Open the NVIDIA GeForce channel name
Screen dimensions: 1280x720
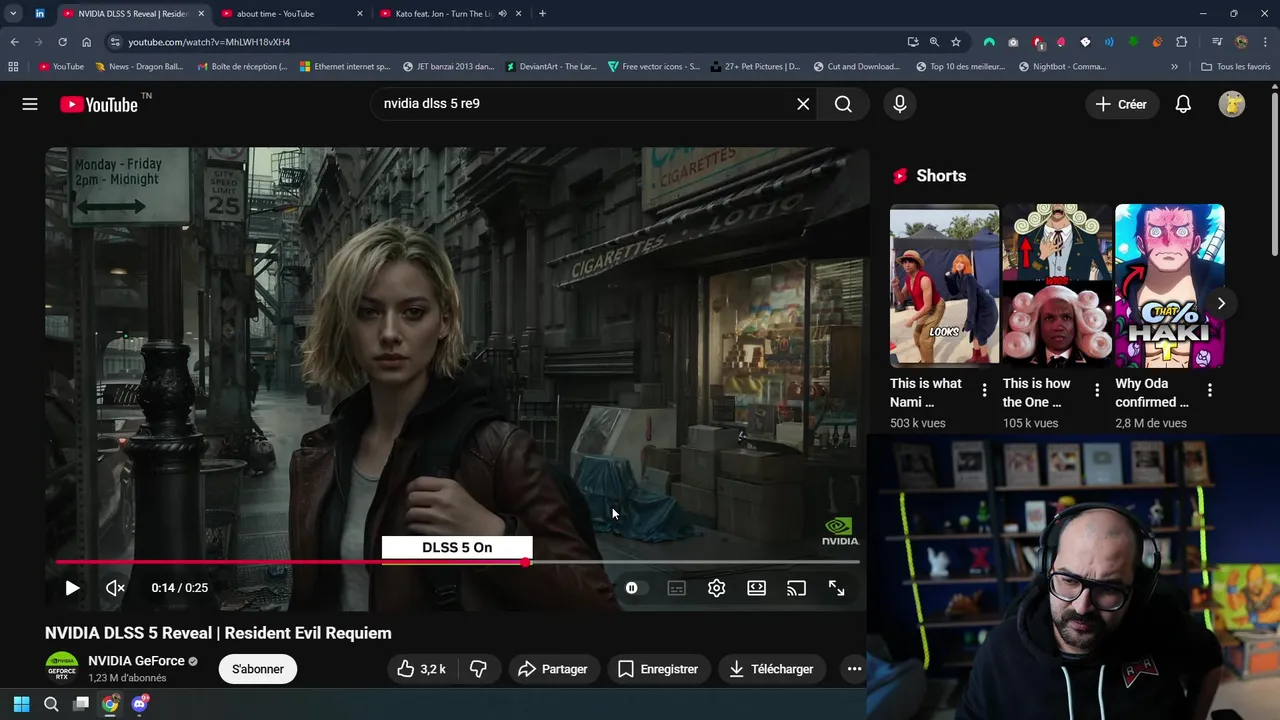[136, 661]
